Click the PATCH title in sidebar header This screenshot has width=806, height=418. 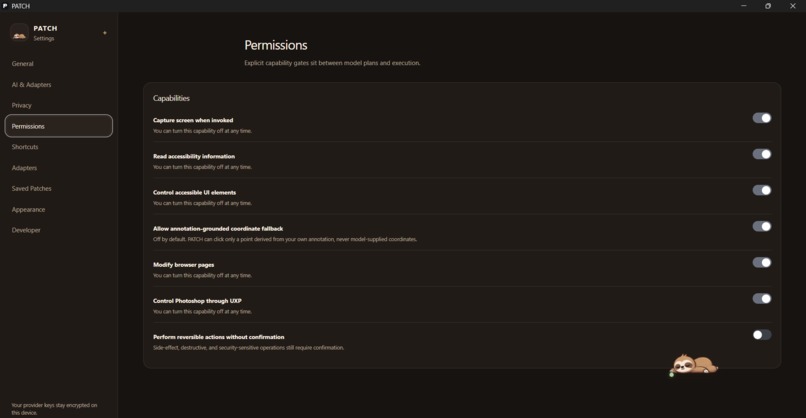pyautogui.click(x=45, y=28)
